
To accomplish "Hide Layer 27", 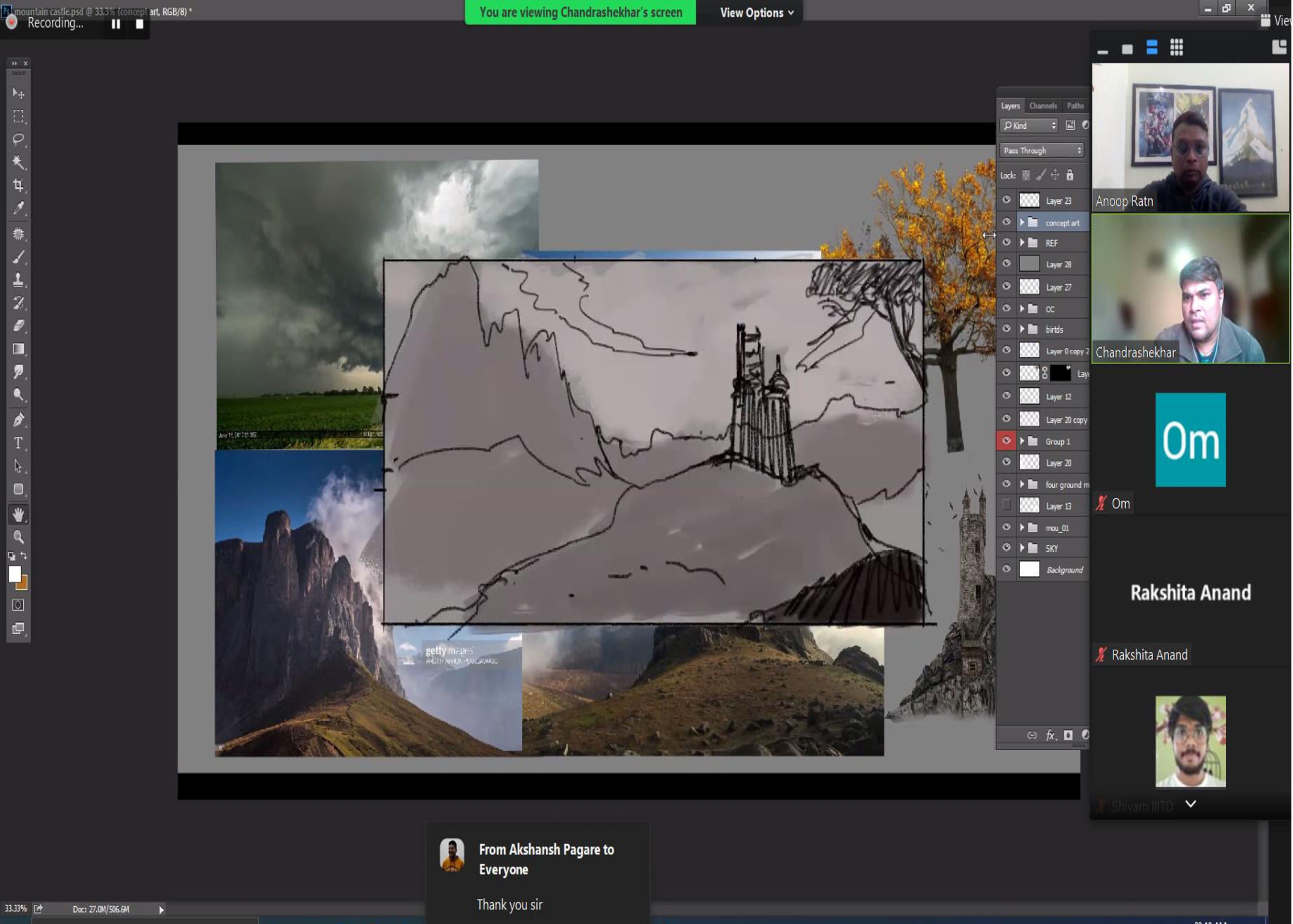I will [x=1006, y=286].
